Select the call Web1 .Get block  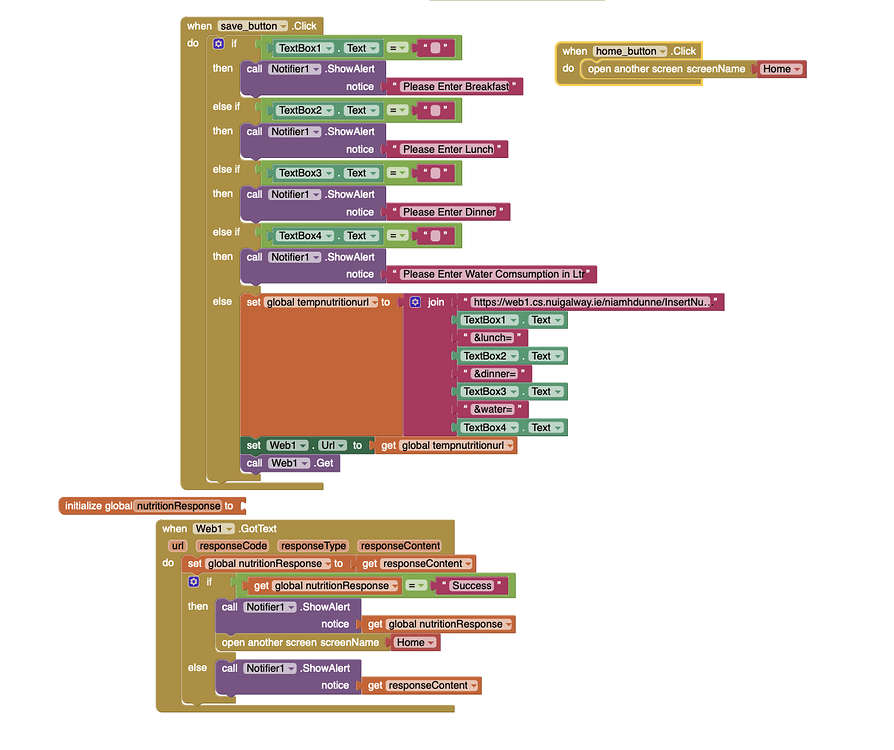(x=291, y=463)
